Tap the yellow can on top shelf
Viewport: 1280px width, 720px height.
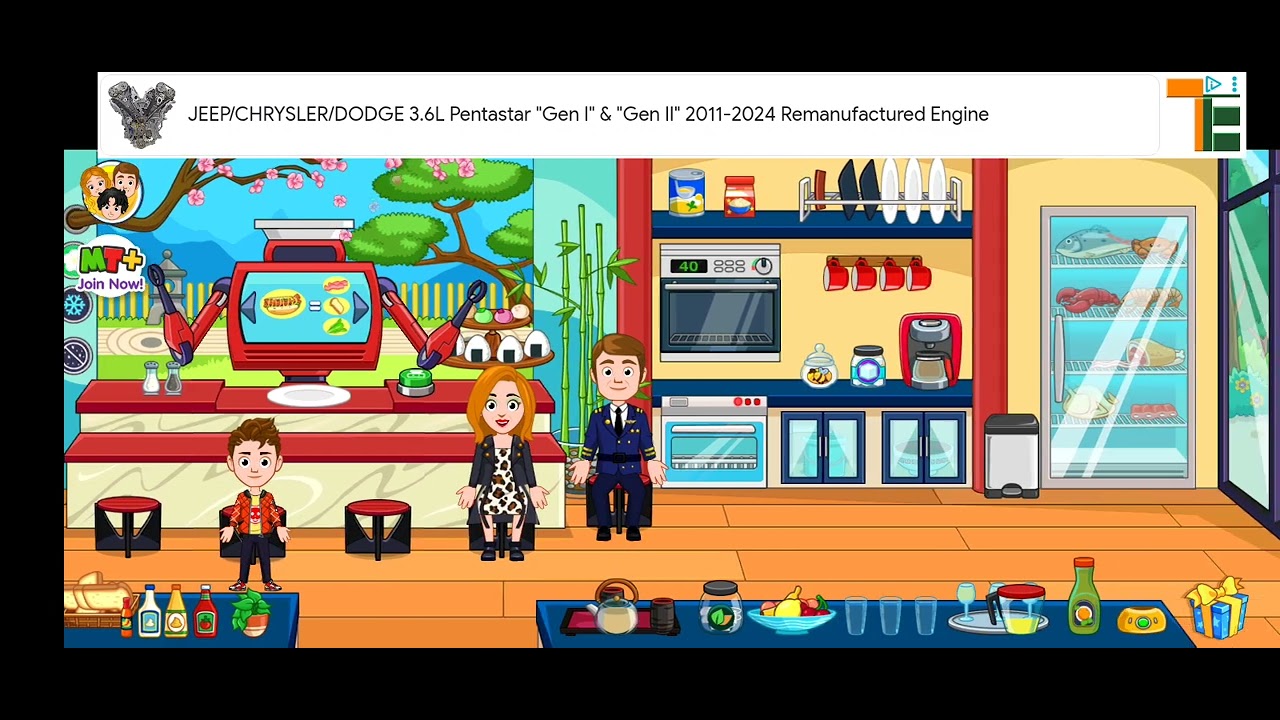[686, 192]
